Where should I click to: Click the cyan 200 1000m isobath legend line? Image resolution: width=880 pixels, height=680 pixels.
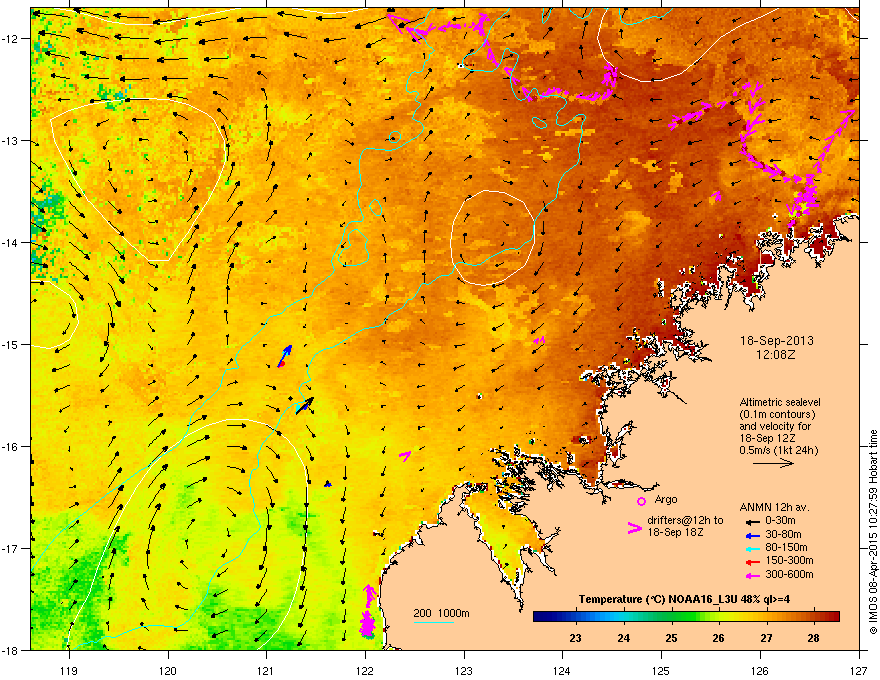(x=433, y=622)
